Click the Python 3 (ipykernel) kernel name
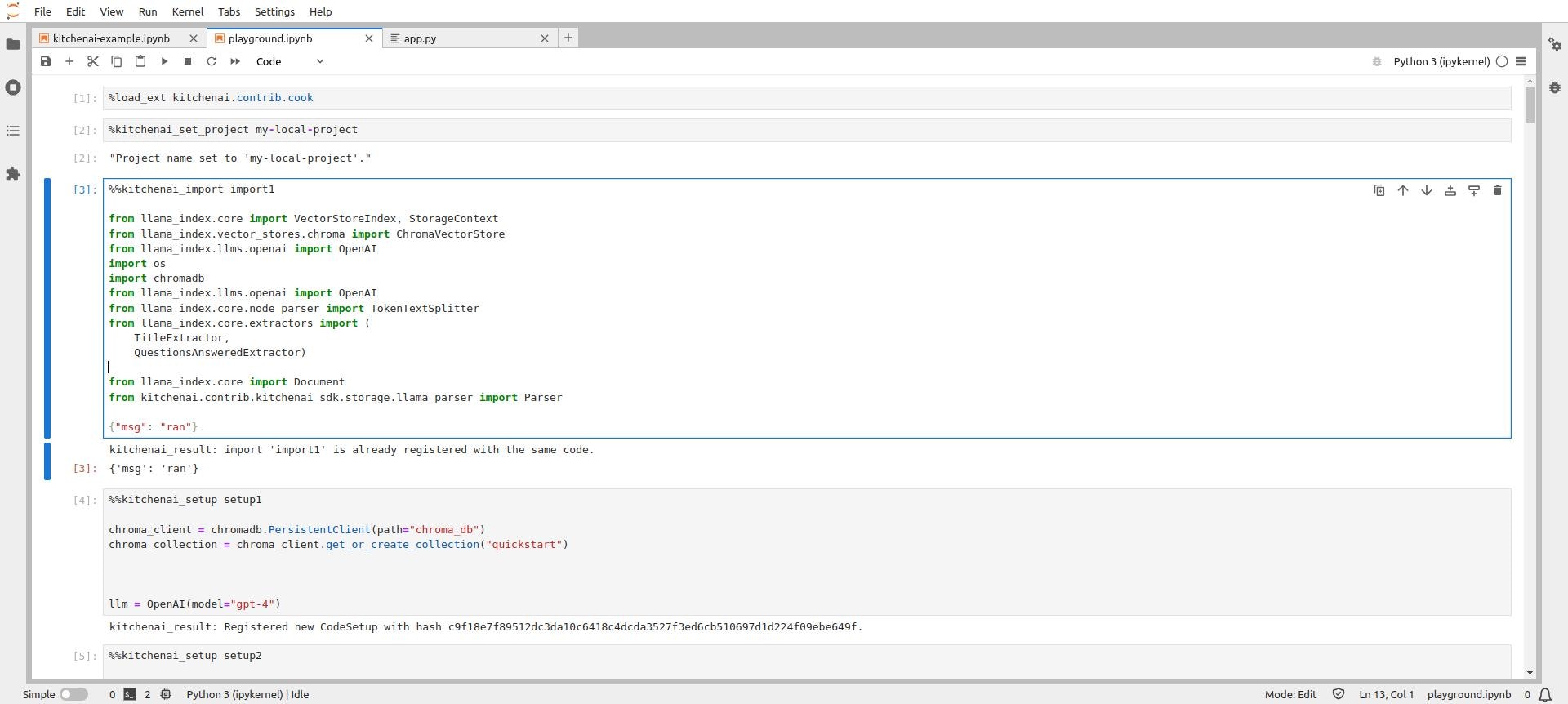The height and width of the screenshot is (704, 1568). point(1441,61)
